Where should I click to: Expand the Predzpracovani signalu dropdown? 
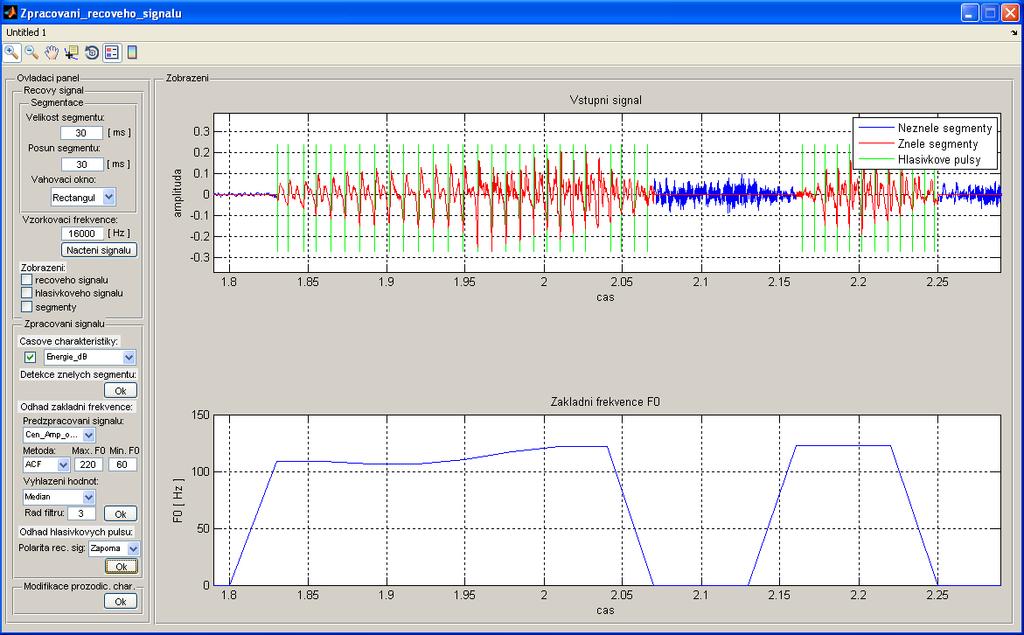59,434
